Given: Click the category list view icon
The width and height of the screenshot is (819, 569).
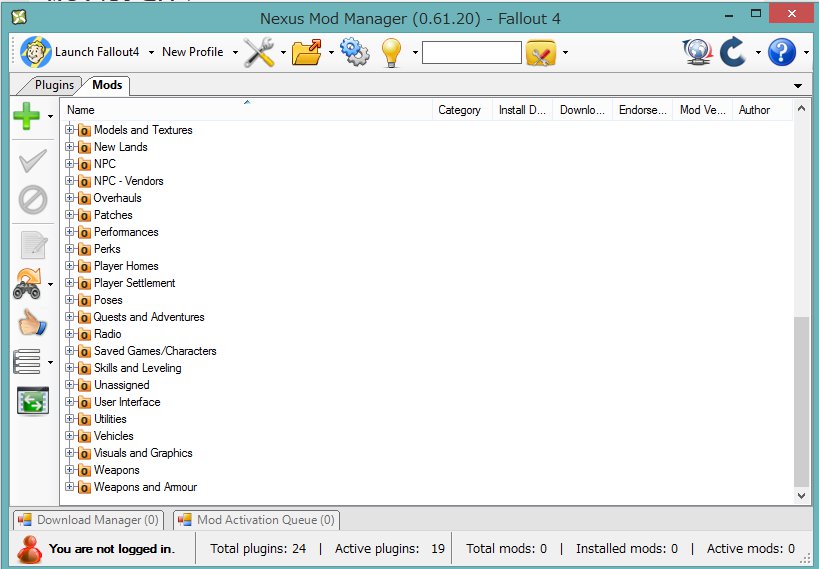Looking at the screenshot, I should [x=26, y=362].
